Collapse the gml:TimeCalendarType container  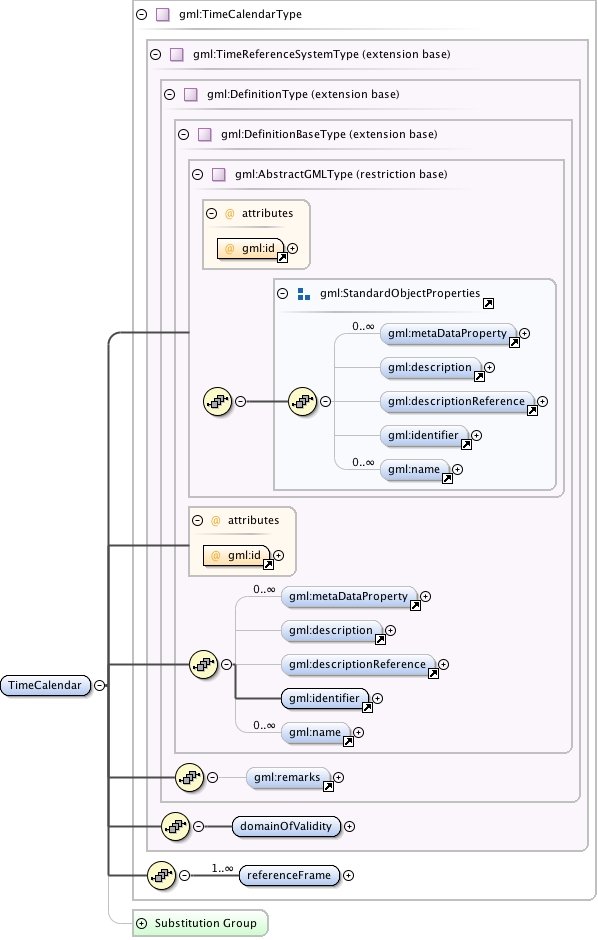click(x=141, y=14)
